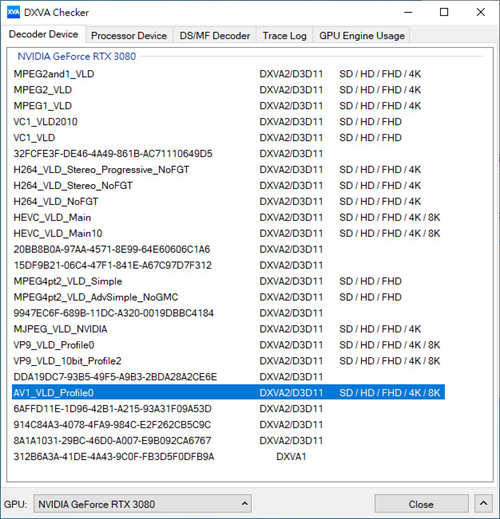Select the VC1_VLD row

pos(228,138)
